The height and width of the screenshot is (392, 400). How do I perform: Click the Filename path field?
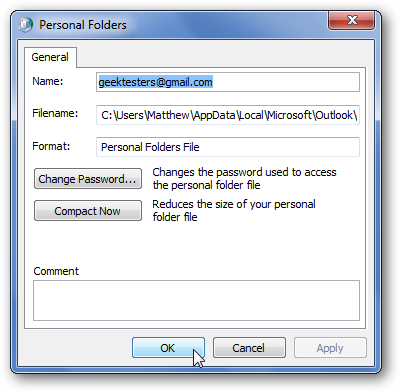point(228,115)
